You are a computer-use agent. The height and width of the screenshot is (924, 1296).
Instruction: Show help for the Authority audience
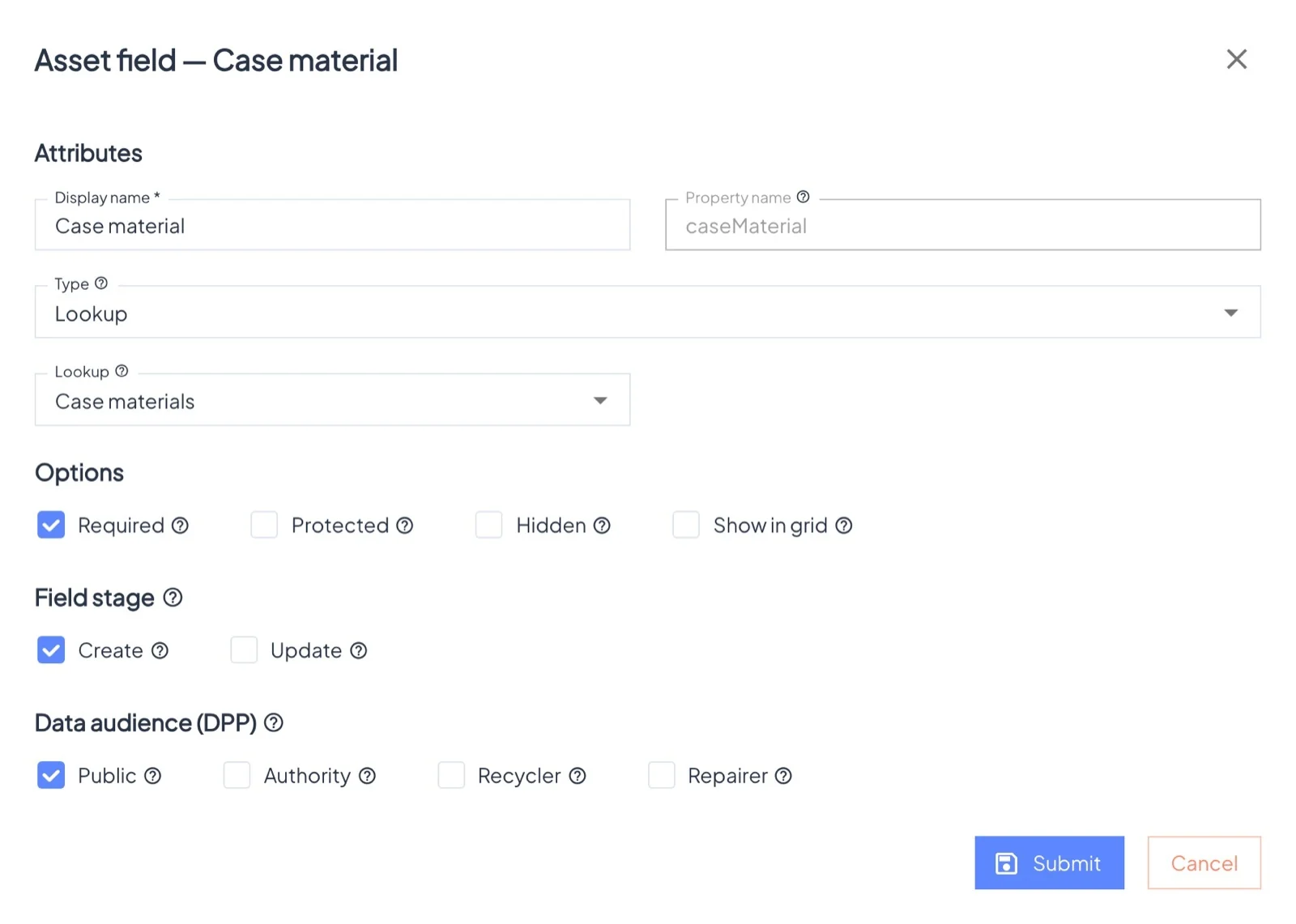367,776
